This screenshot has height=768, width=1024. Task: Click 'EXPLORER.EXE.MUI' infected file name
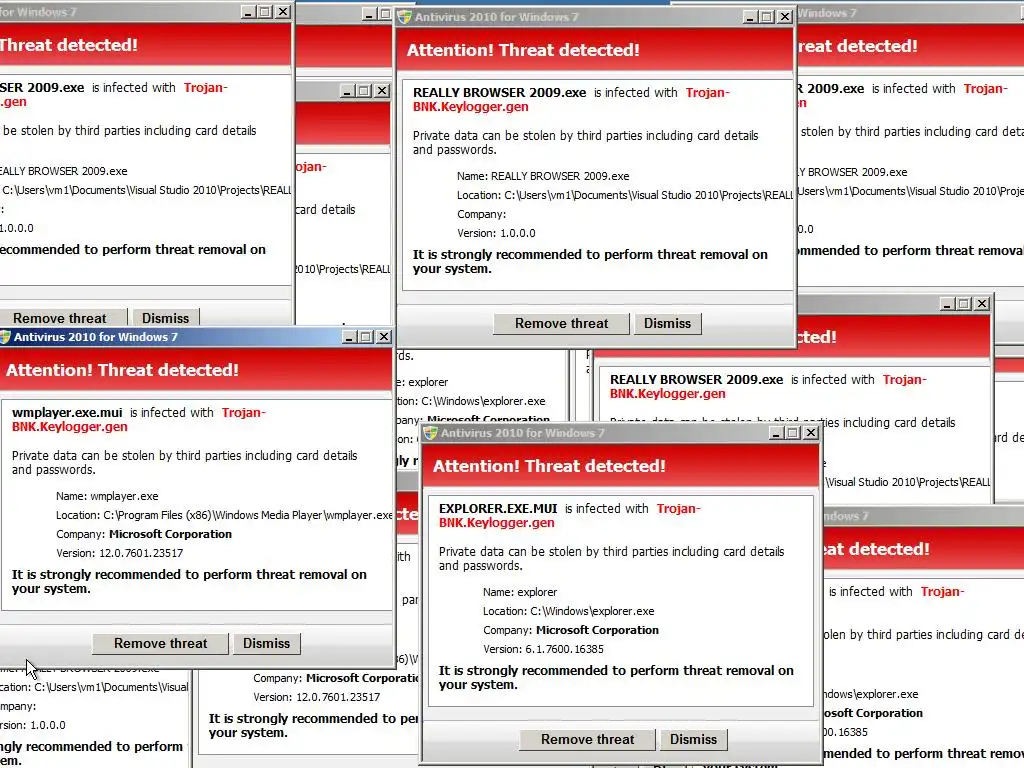pos(498,509)
